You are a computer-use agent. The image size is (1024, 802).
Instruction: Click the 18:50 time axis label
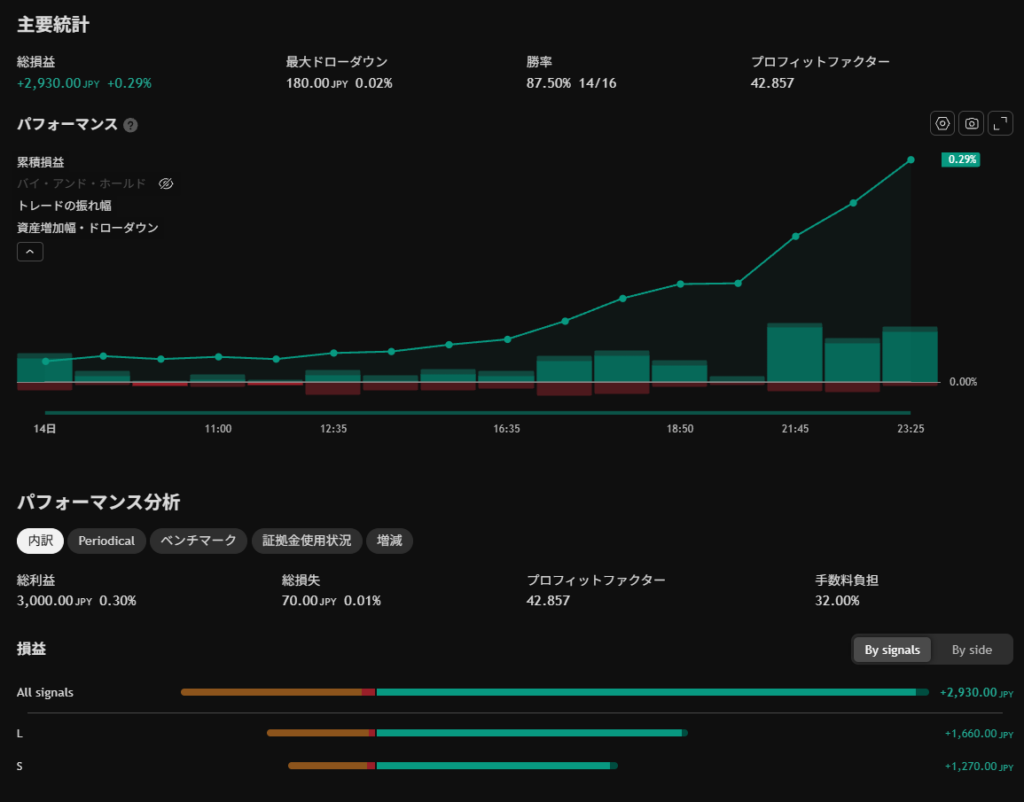click(x=680, y=429)
